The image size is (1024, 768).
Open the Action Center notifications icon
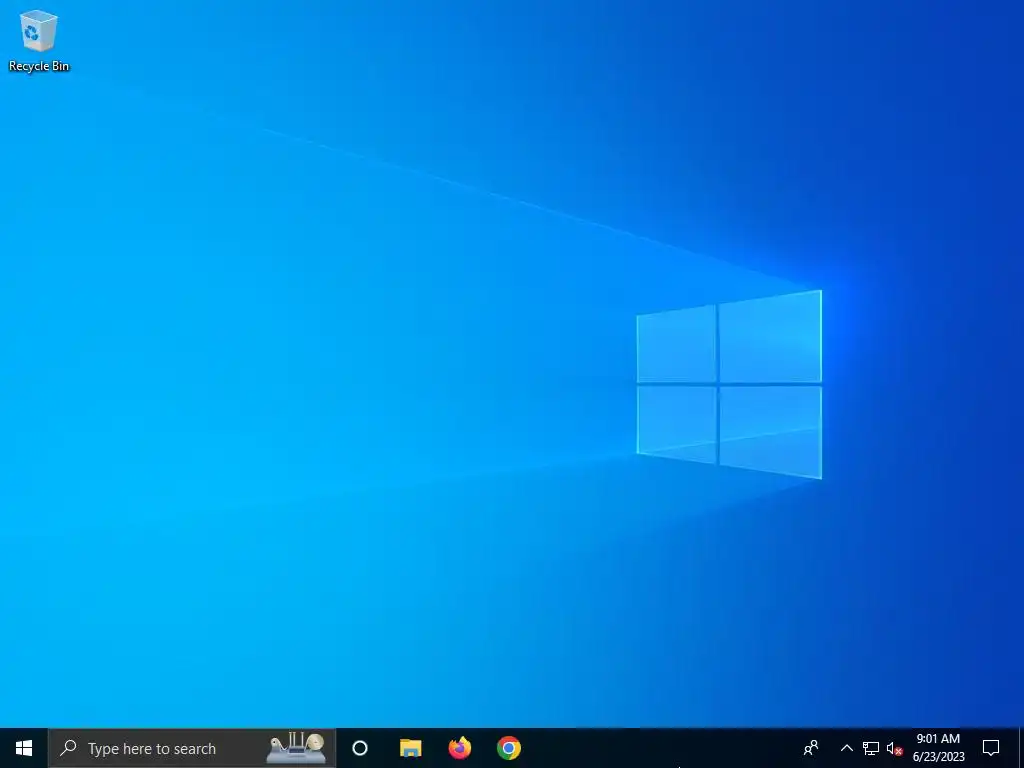point(991,748)
